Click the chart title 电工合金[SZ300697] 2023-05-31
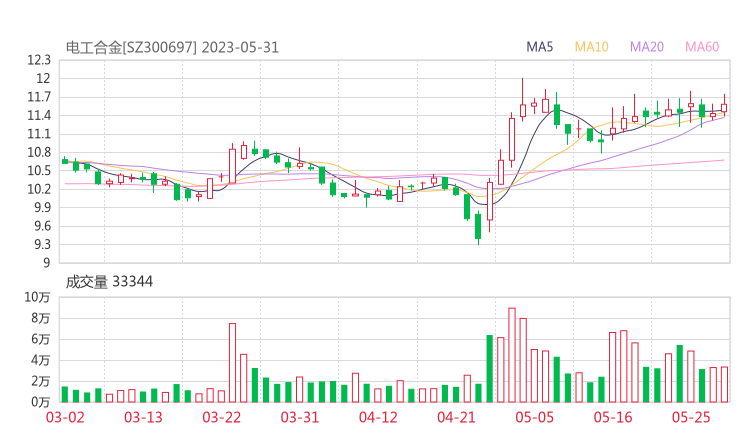This screenshot has height=440, width=740. tap(172, 48)
